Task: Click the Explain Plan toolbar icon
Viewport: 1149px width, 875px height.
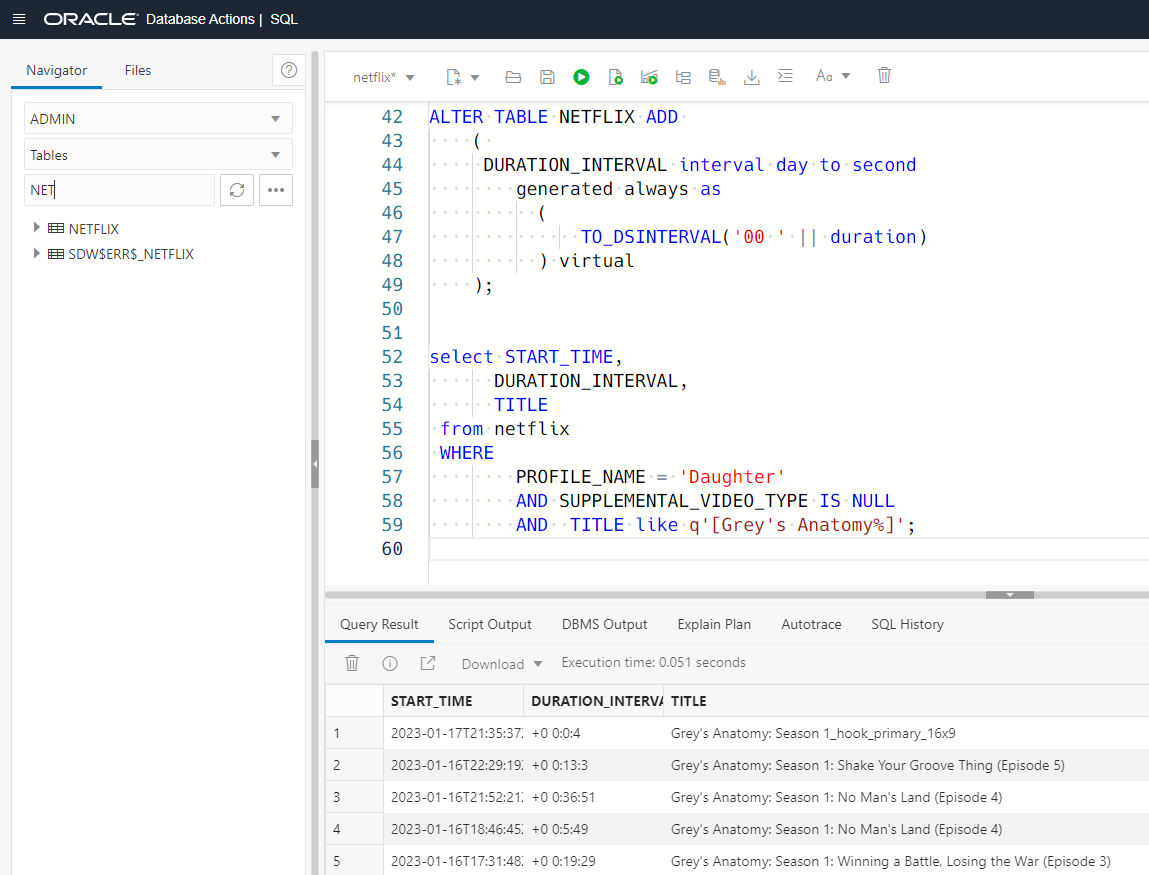Action: coord(683,77)
